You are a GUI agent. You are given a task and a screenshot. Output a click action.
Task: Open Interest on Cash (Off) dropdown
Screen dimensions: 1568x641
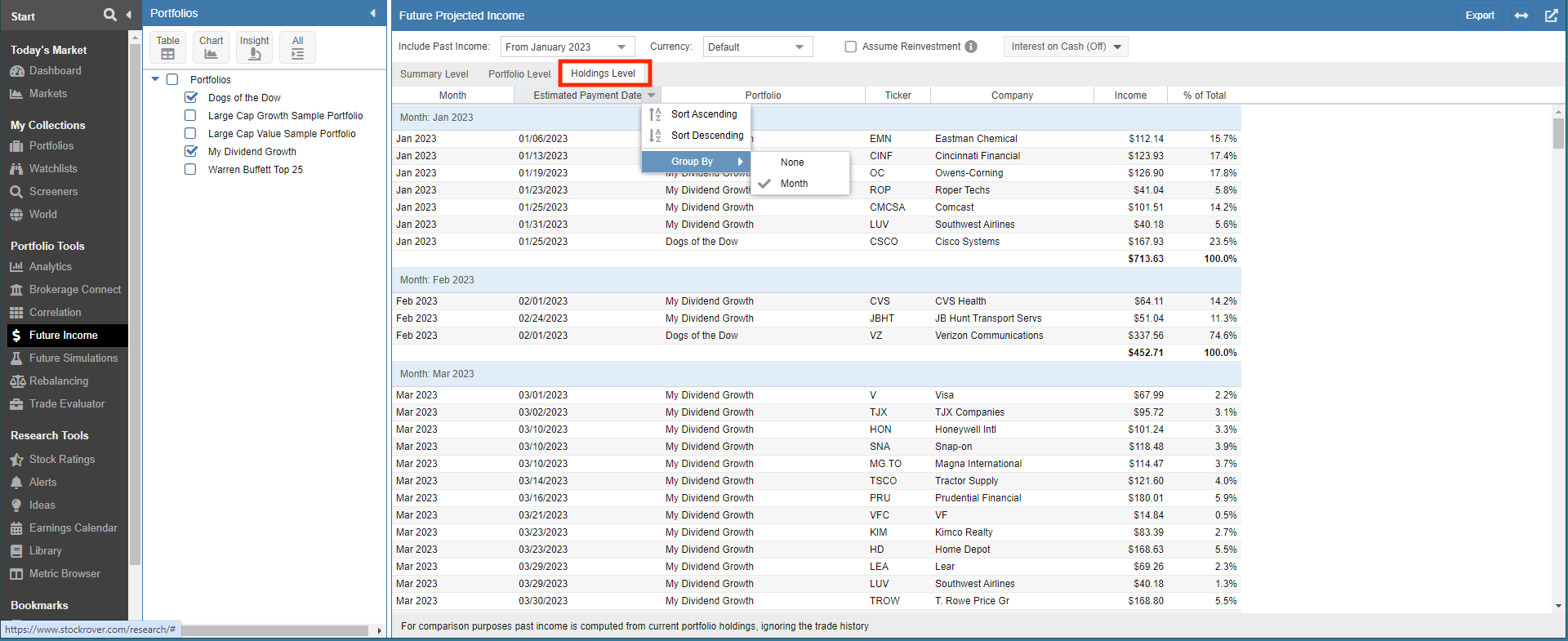(x=1066, y=47)
